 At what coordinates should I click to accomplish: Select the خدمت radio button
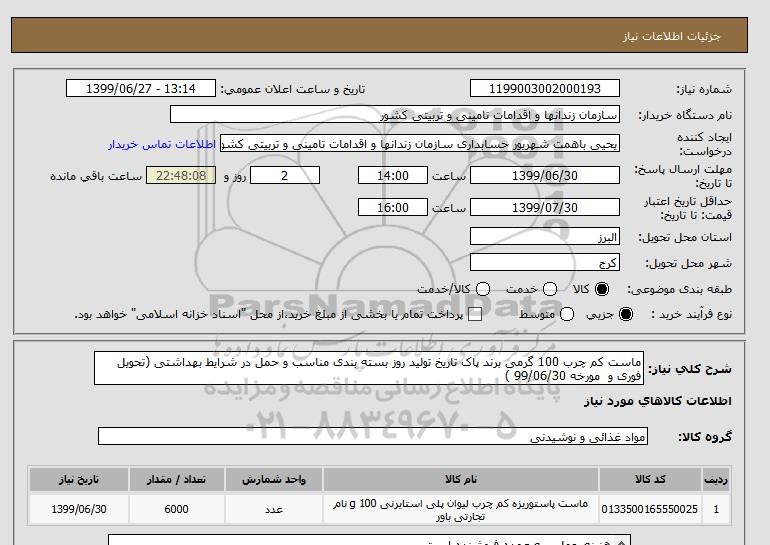tap(550, 289)
